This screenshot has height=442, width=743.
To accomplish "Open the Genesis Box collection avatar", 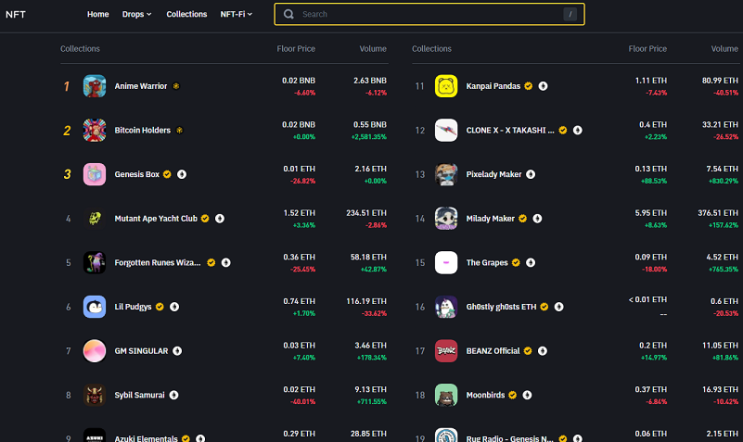I will (94, 174).
